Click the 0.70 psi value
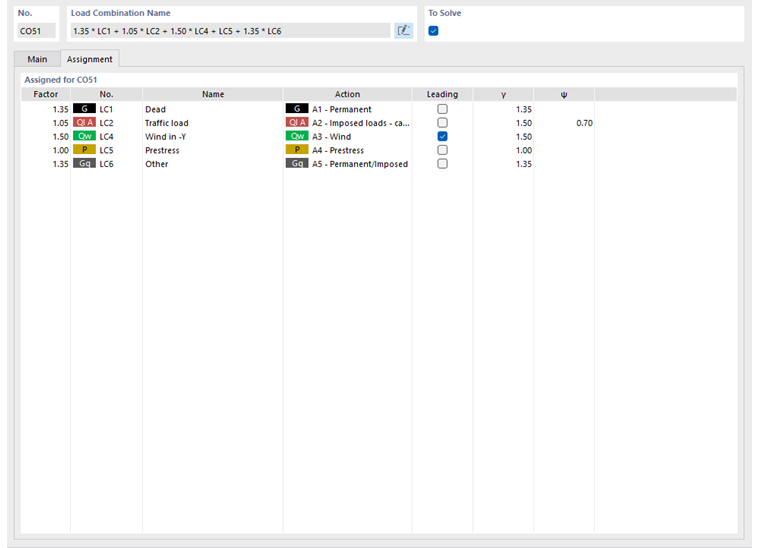 tap(584, 123)
